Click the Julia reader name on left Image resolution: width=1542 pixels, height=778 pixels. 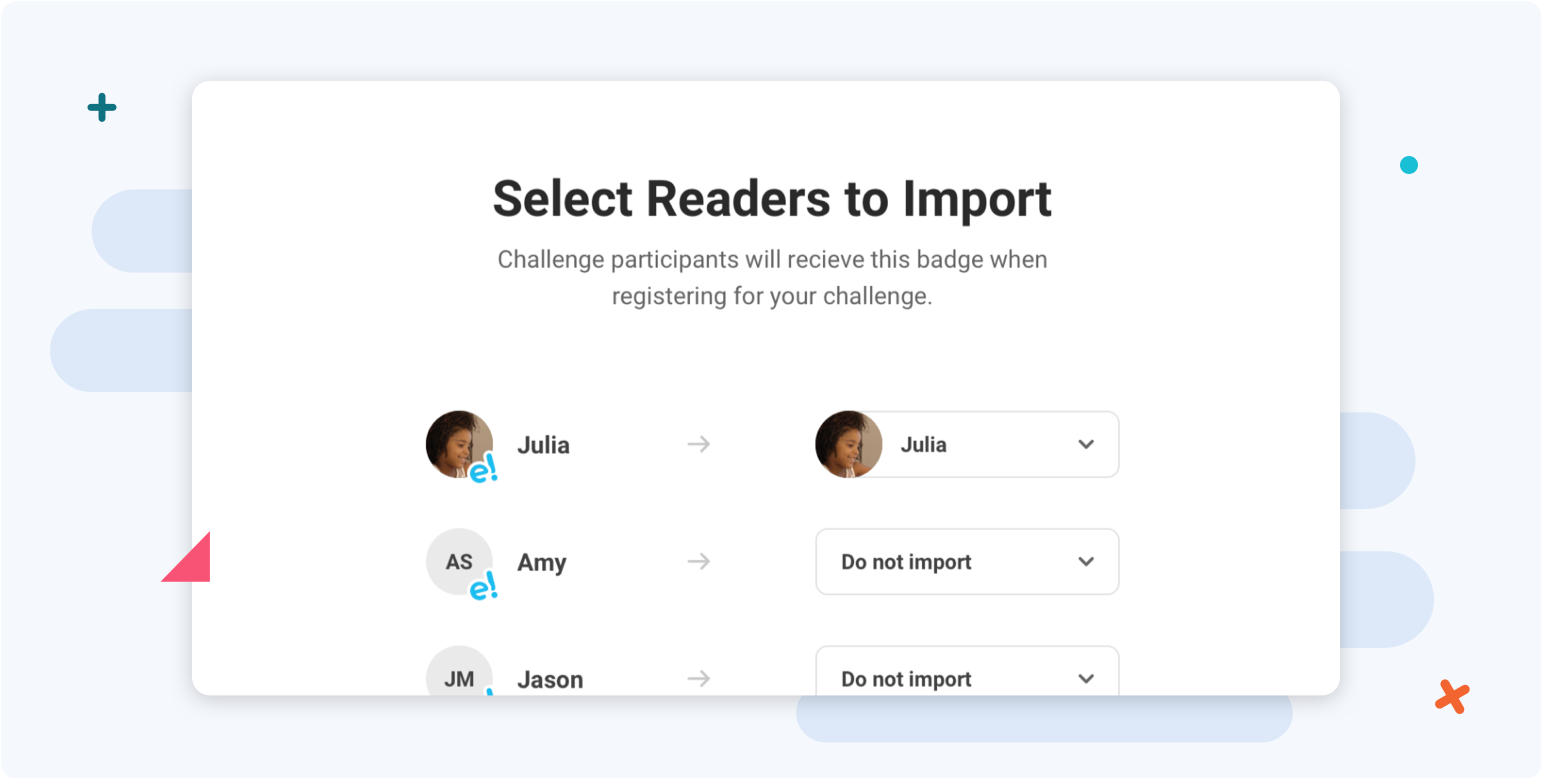point(543,445)
